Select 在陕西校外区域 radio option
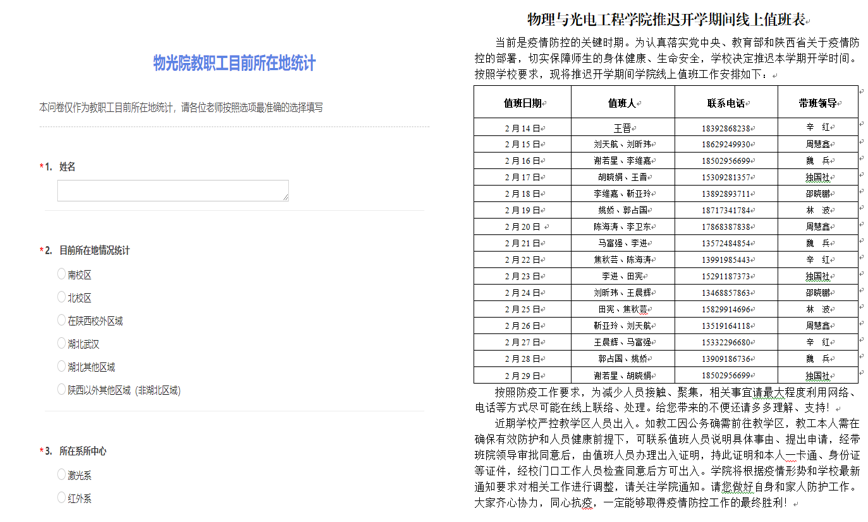 (62, 321)
